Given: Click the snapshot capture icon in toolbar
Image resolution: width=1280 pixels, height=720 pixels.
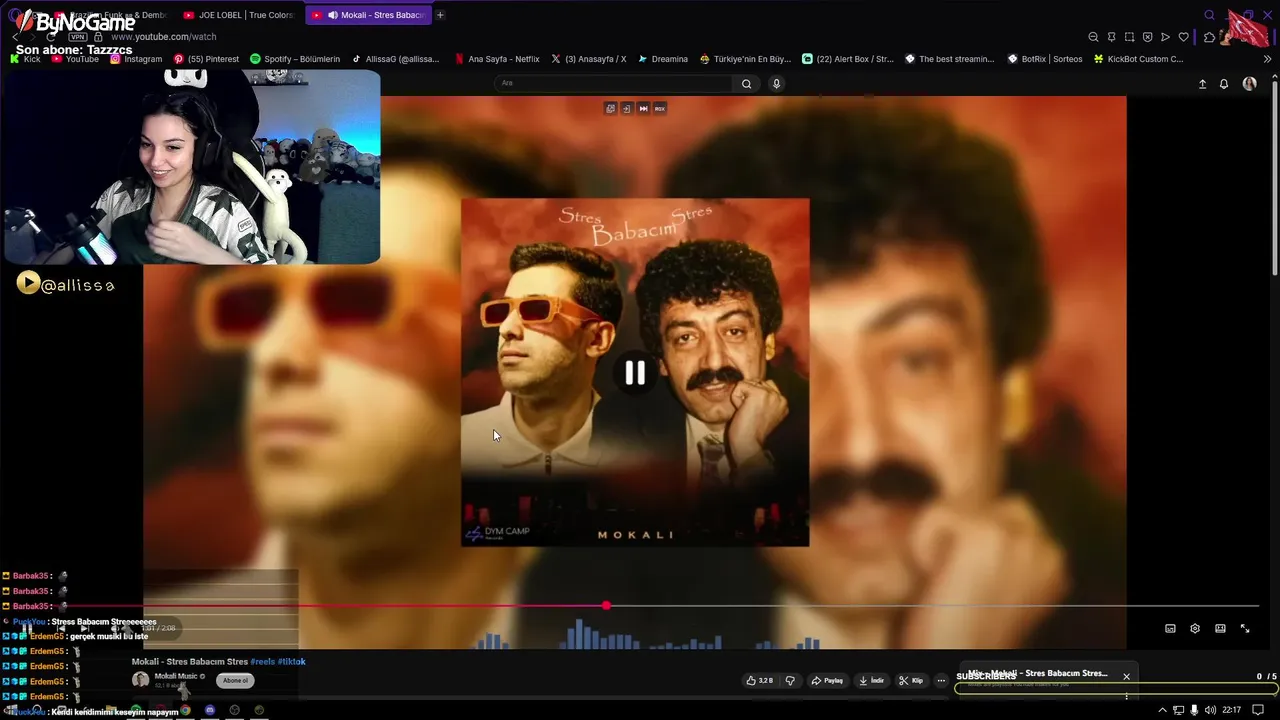Looking at the screenshot, I should [1129, 37].
